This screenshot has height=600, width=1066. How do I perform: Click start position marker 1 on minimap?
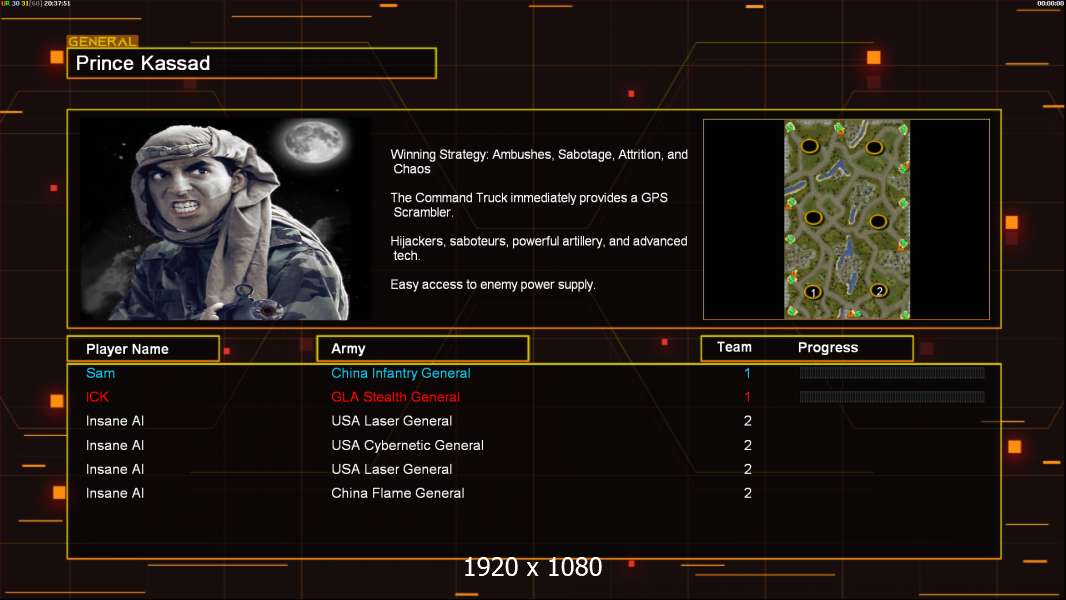[x=813, y=292]
